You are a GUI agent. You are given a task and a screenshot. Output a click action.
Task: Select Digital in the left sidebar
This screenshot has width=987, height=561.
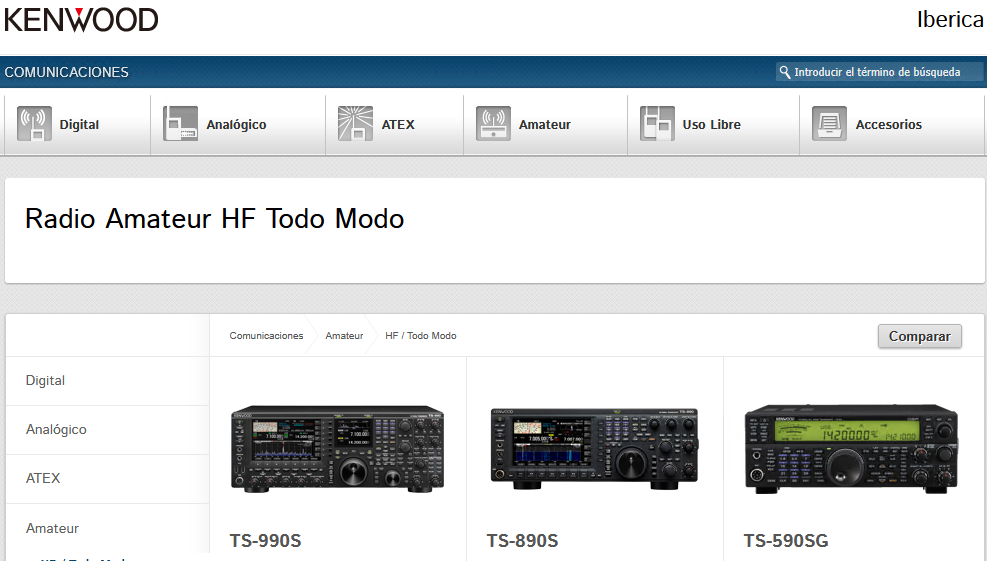(x=45, y=381)
